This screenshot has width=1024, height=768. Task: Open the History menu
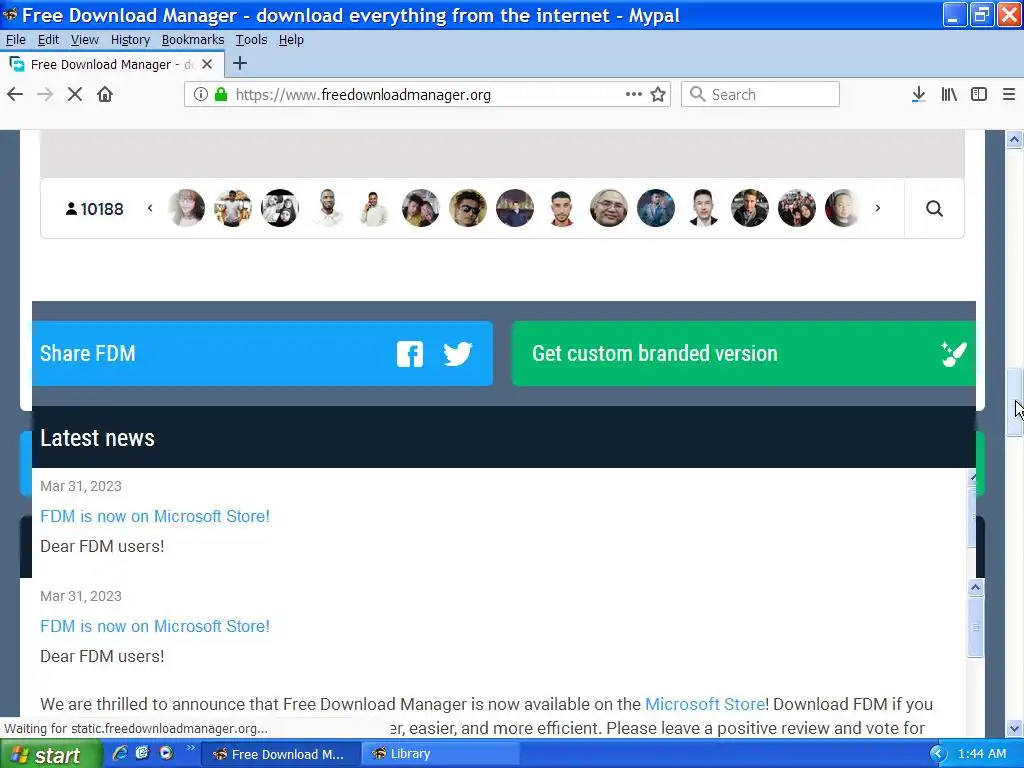[x=130, y=40]
